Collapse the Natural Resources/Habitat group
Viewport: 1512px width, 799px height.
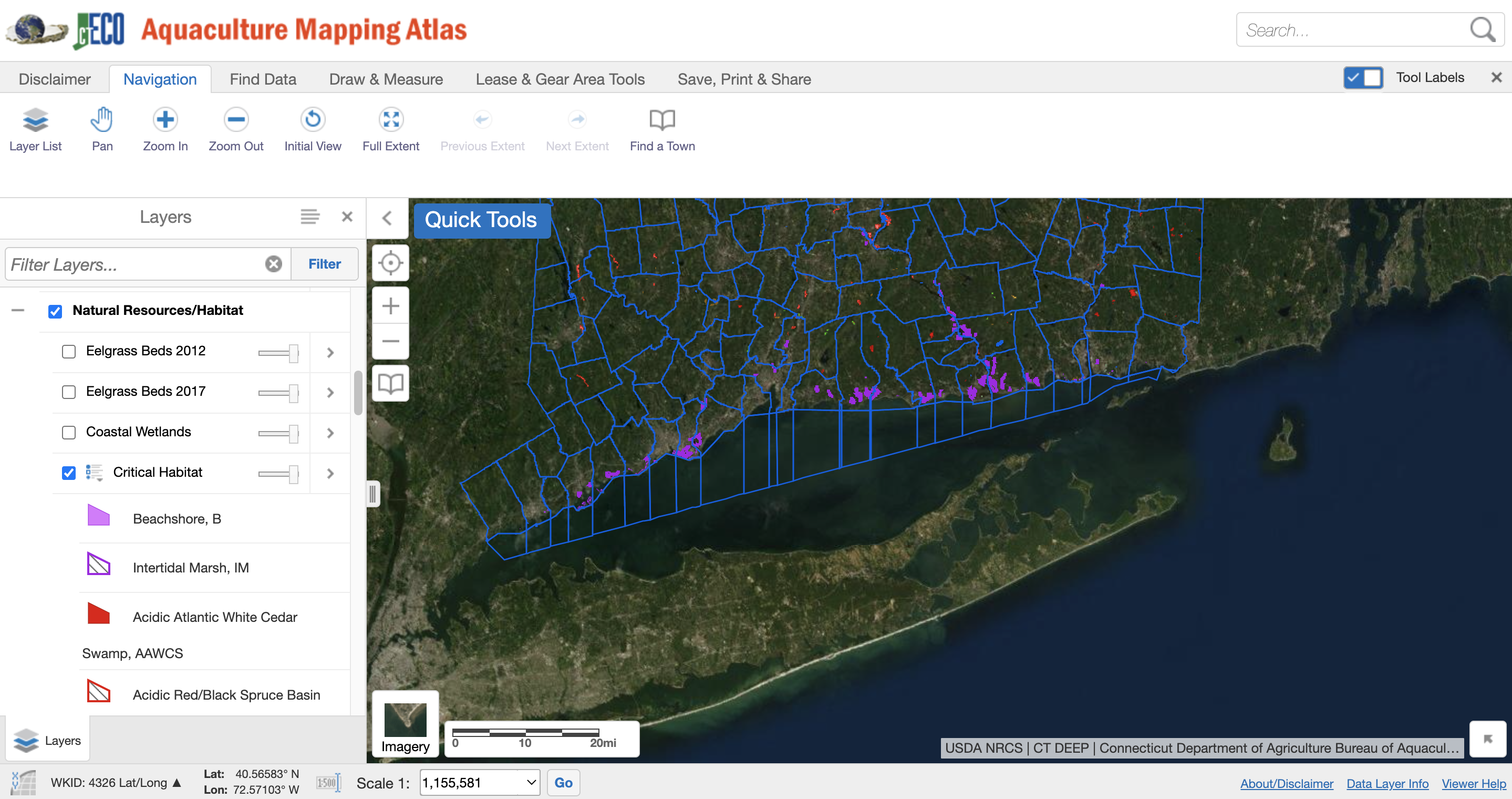pos(18,310)
